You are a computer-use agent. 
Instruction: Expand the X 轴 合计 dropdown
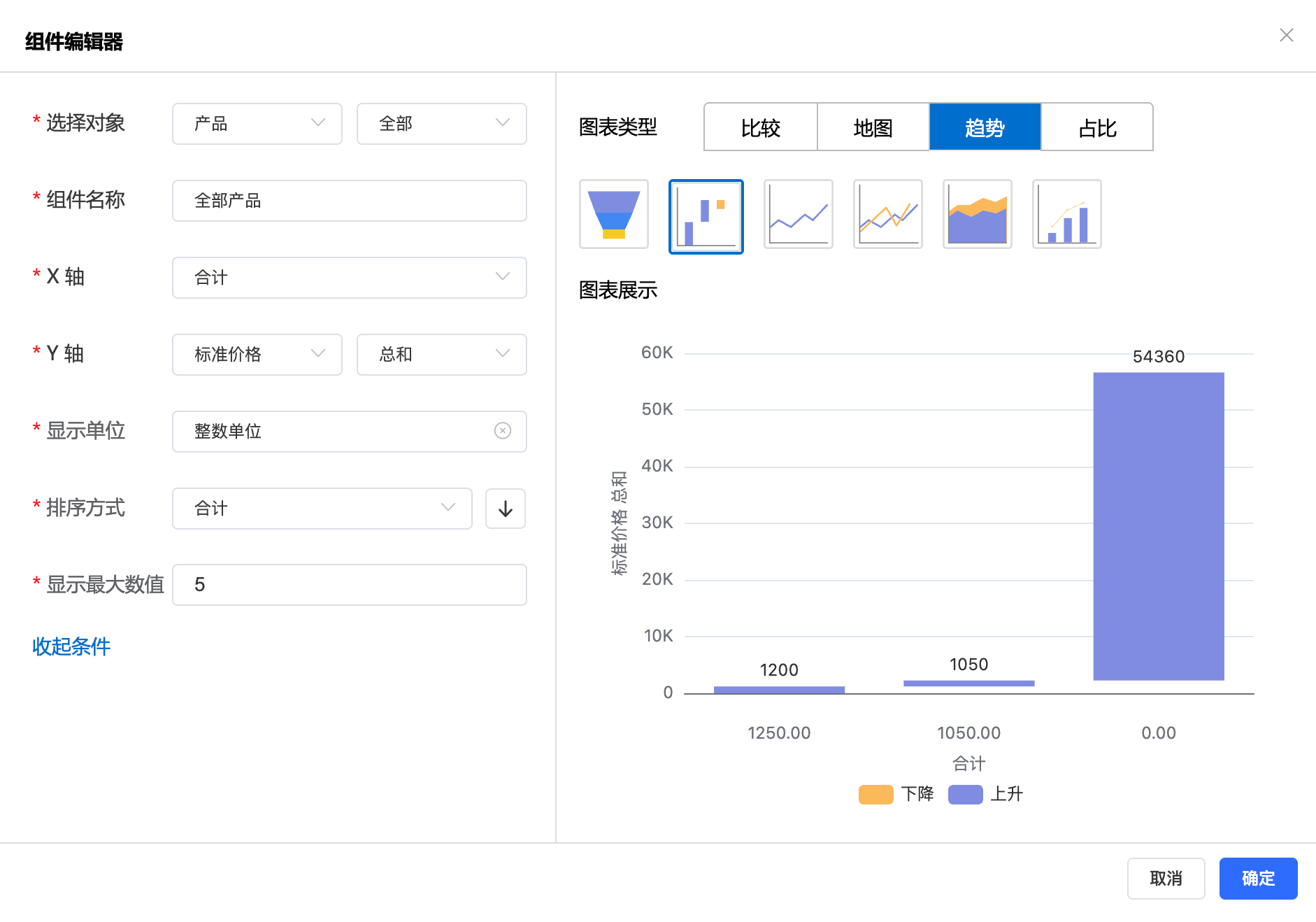tap(349, 278)
